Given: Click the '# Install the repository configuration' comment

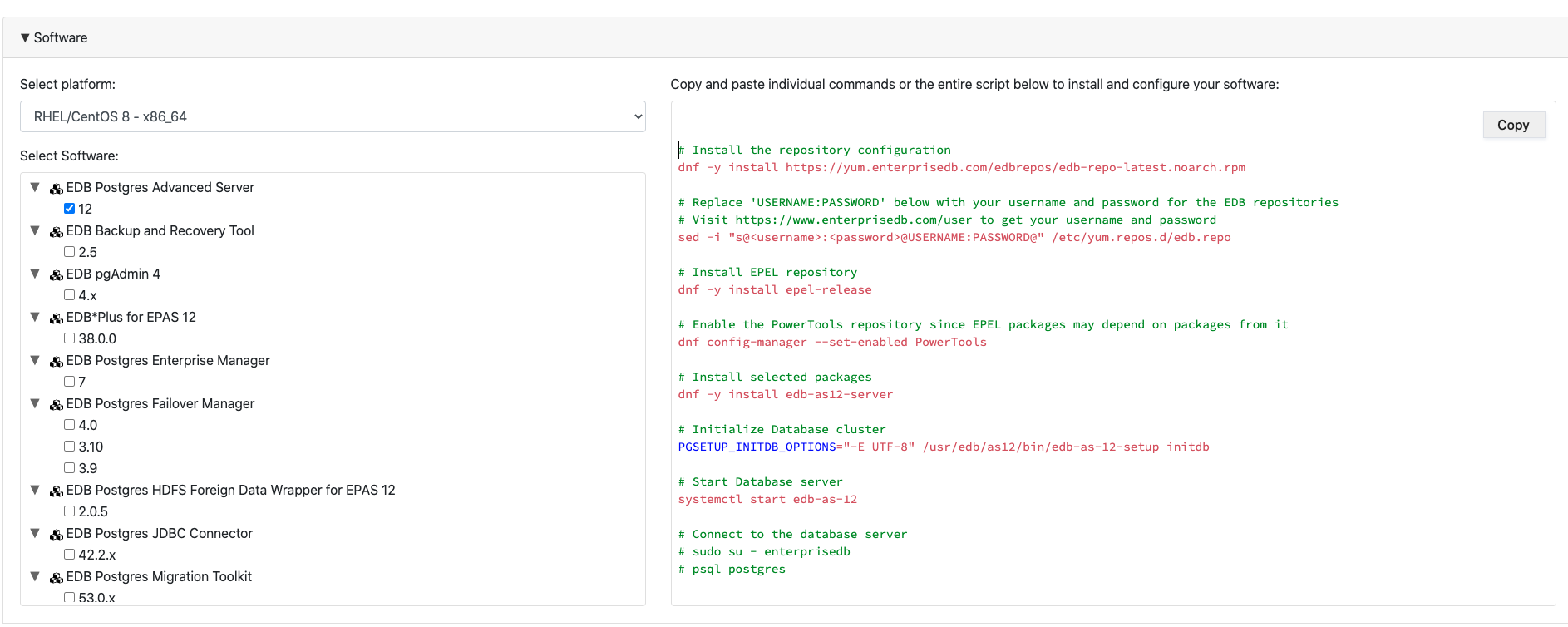Looking at the screenshot, I should (x=815, y=150).
